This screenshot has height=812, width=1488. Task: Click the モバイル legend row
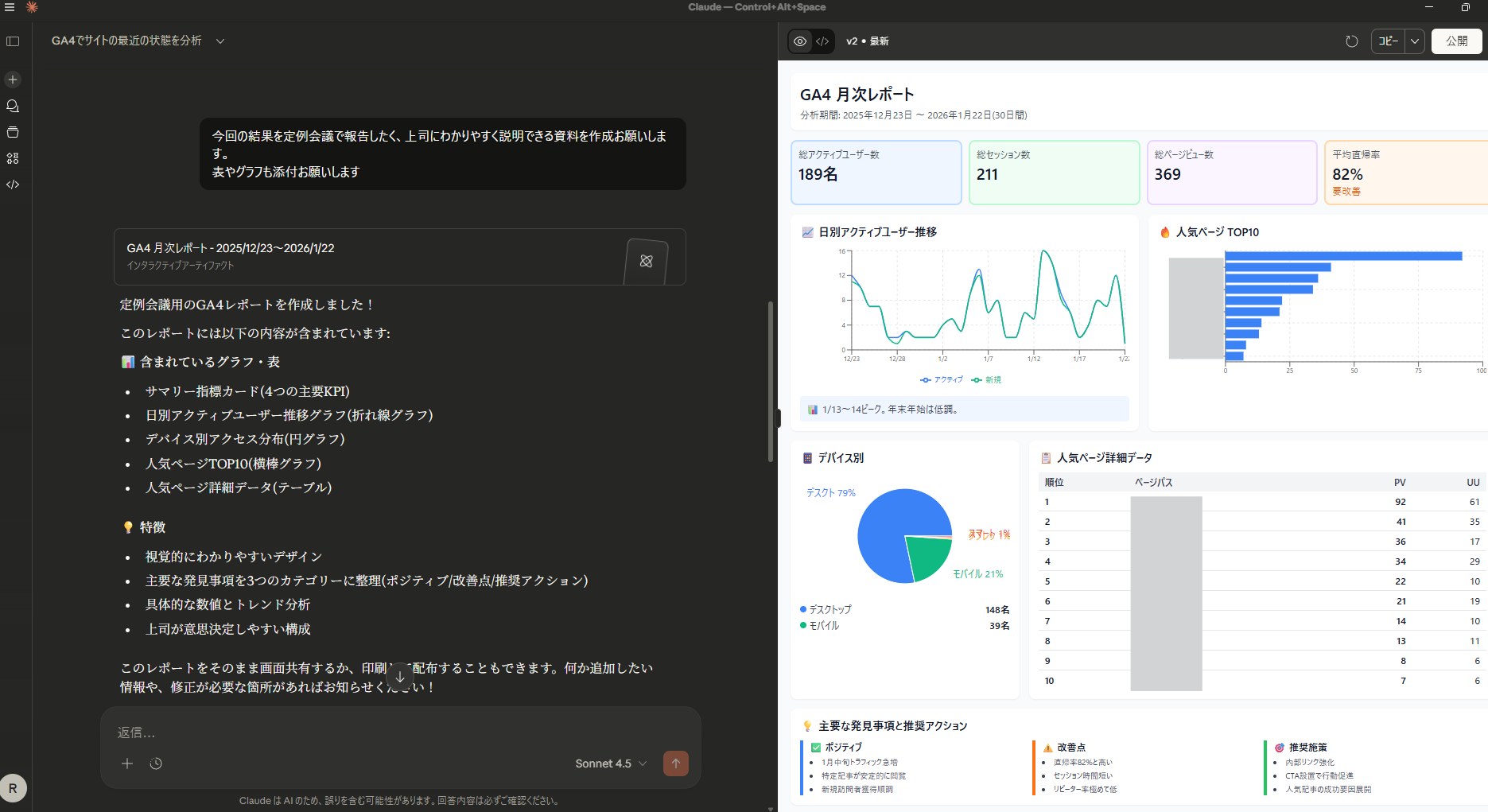click(904, 626)
